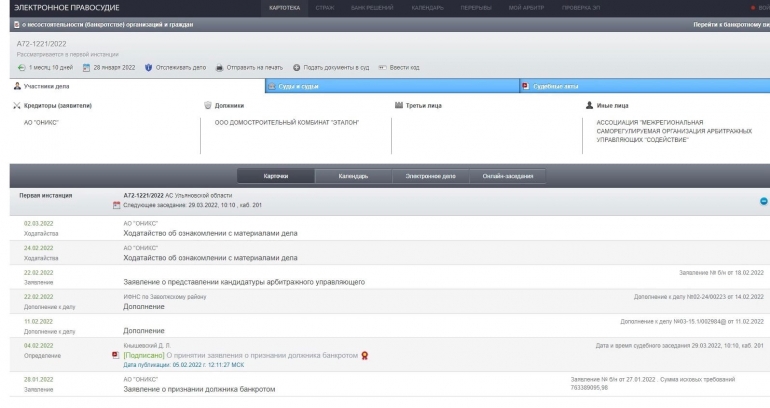The image size is (770, 408).
Task: Click the printer icon for Отправить на печать
Action: tap(219, 67)
